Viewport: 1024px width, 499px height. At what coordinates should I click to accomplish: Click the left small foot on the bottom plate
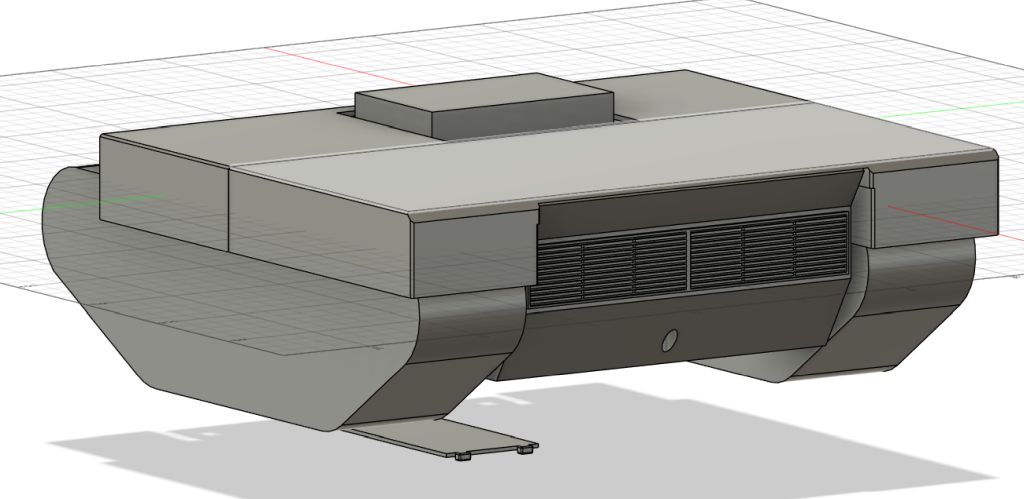pyautogui.click(x=462, y=457)
